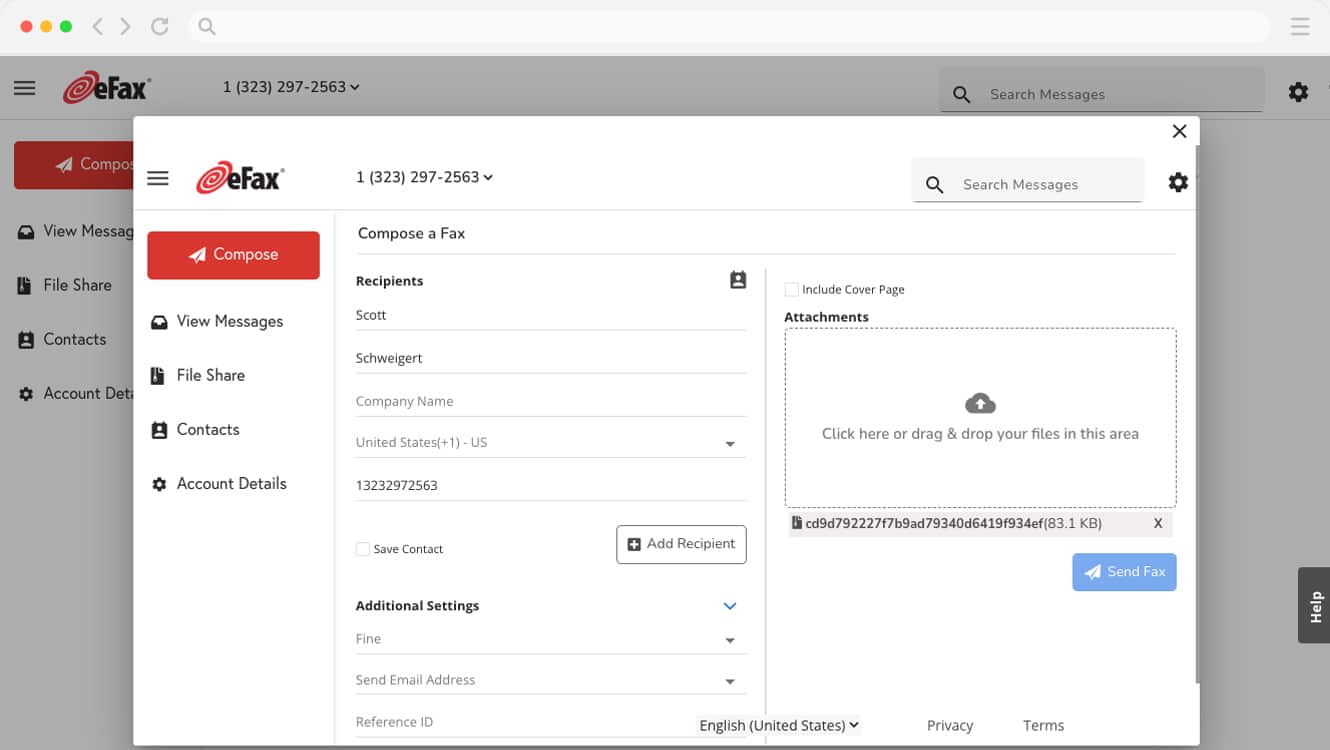Open Account Details settings
This screenshot has height=750, width=1330.
tap(158, 483)
